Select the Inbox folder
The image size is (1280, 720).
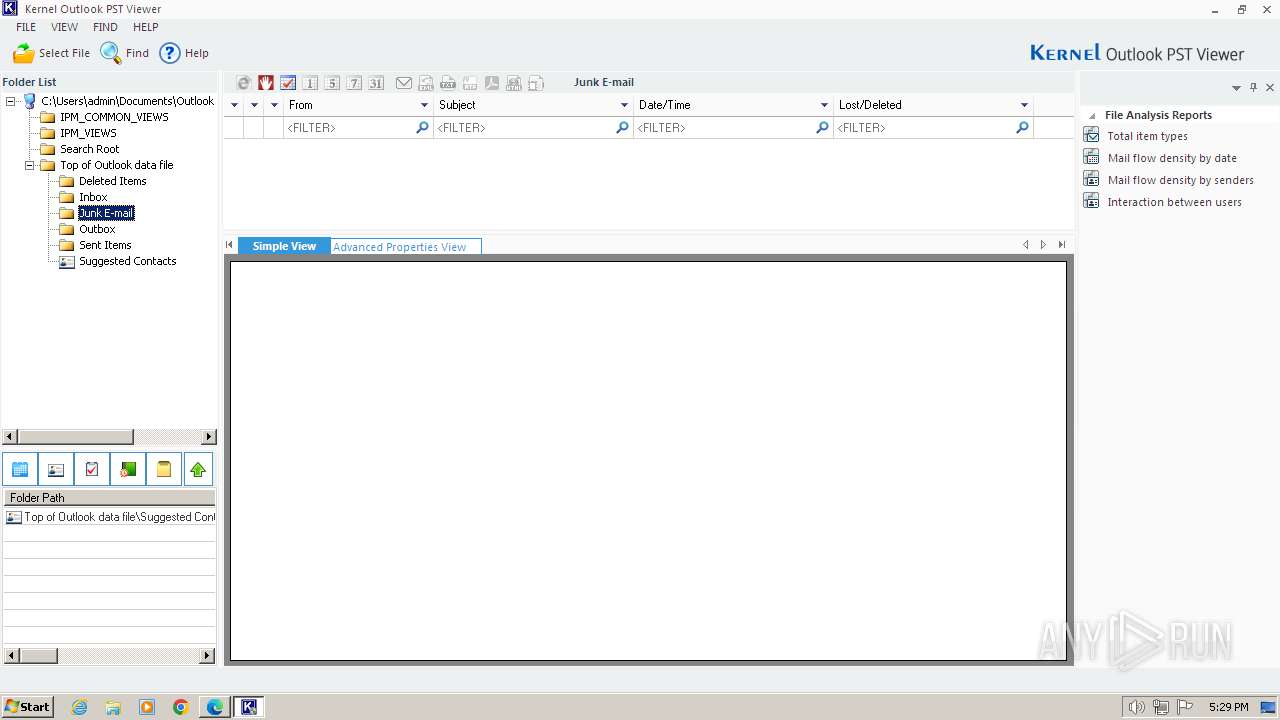[x=93, y=197]
